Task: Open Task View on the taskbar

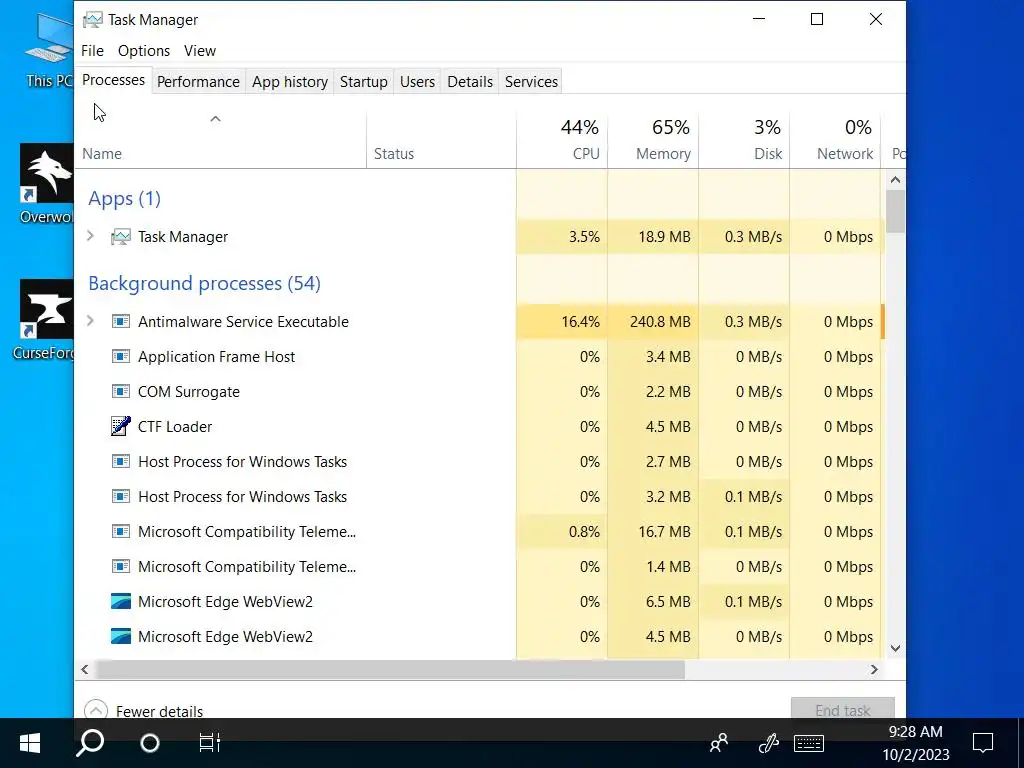Action: point(210,743)
